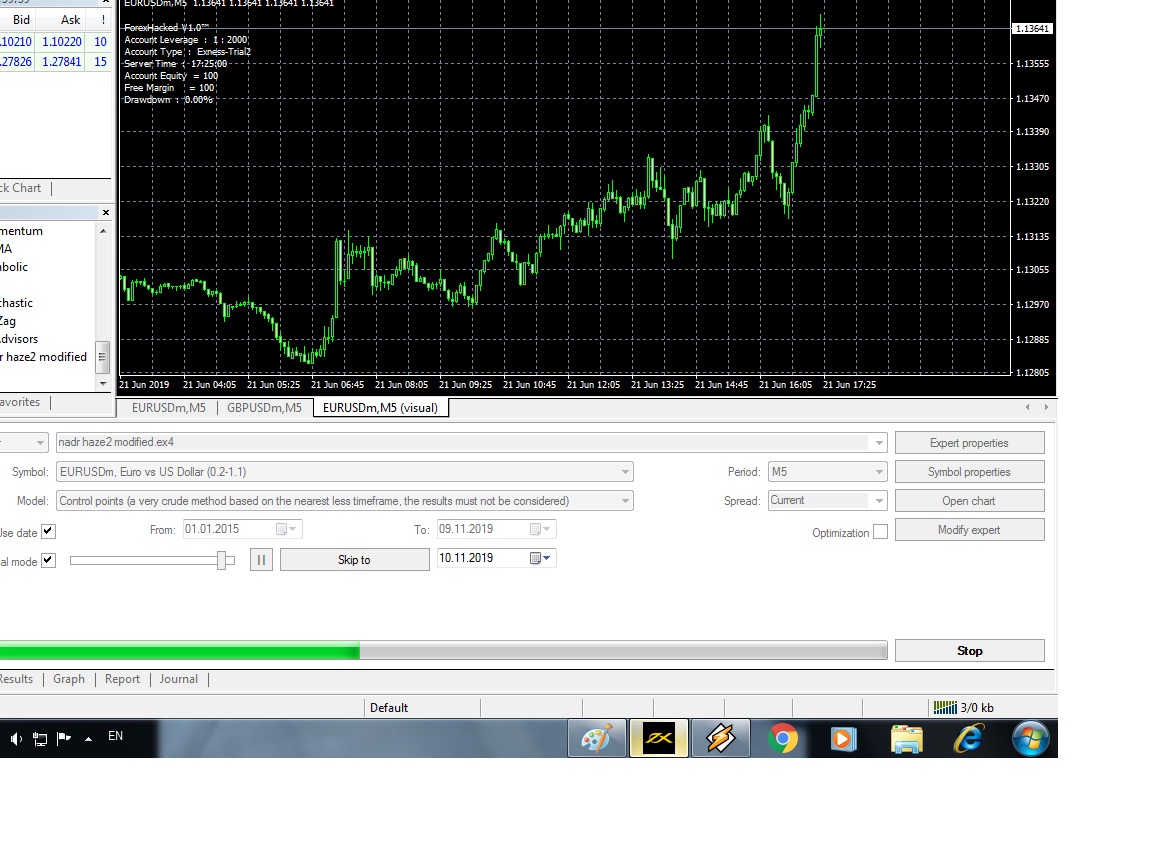1152x864 pixels.
Task: Open the Symbol dropdown list
Action: pyautogui.click(x=625, y=472)
